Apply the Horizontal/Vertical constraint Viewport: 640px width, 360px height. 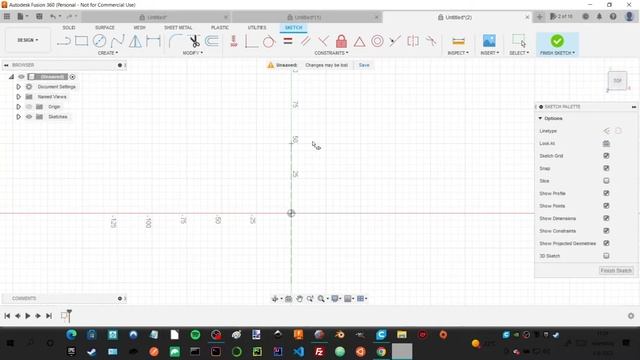pyautogui.click(x=233, y=41)
